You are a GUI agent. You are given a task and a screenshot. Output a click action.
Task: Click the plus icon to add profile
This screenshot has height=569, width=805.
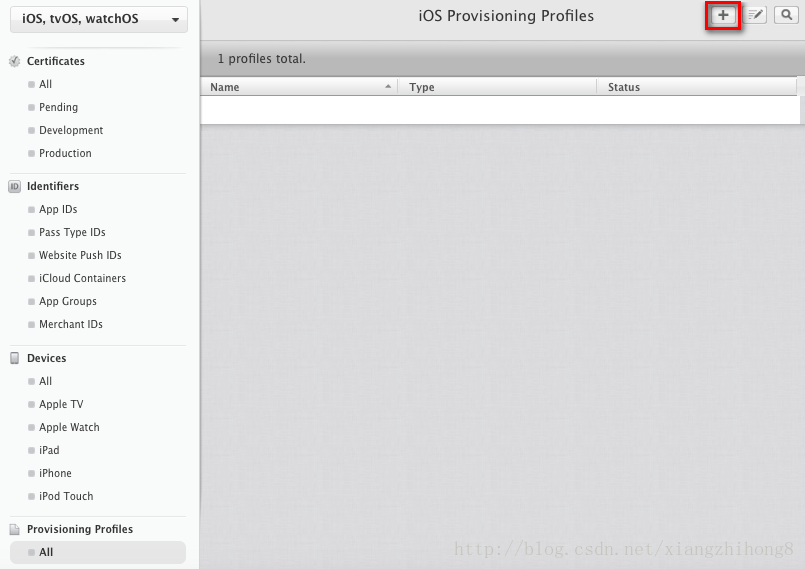(x=723, y=15)
